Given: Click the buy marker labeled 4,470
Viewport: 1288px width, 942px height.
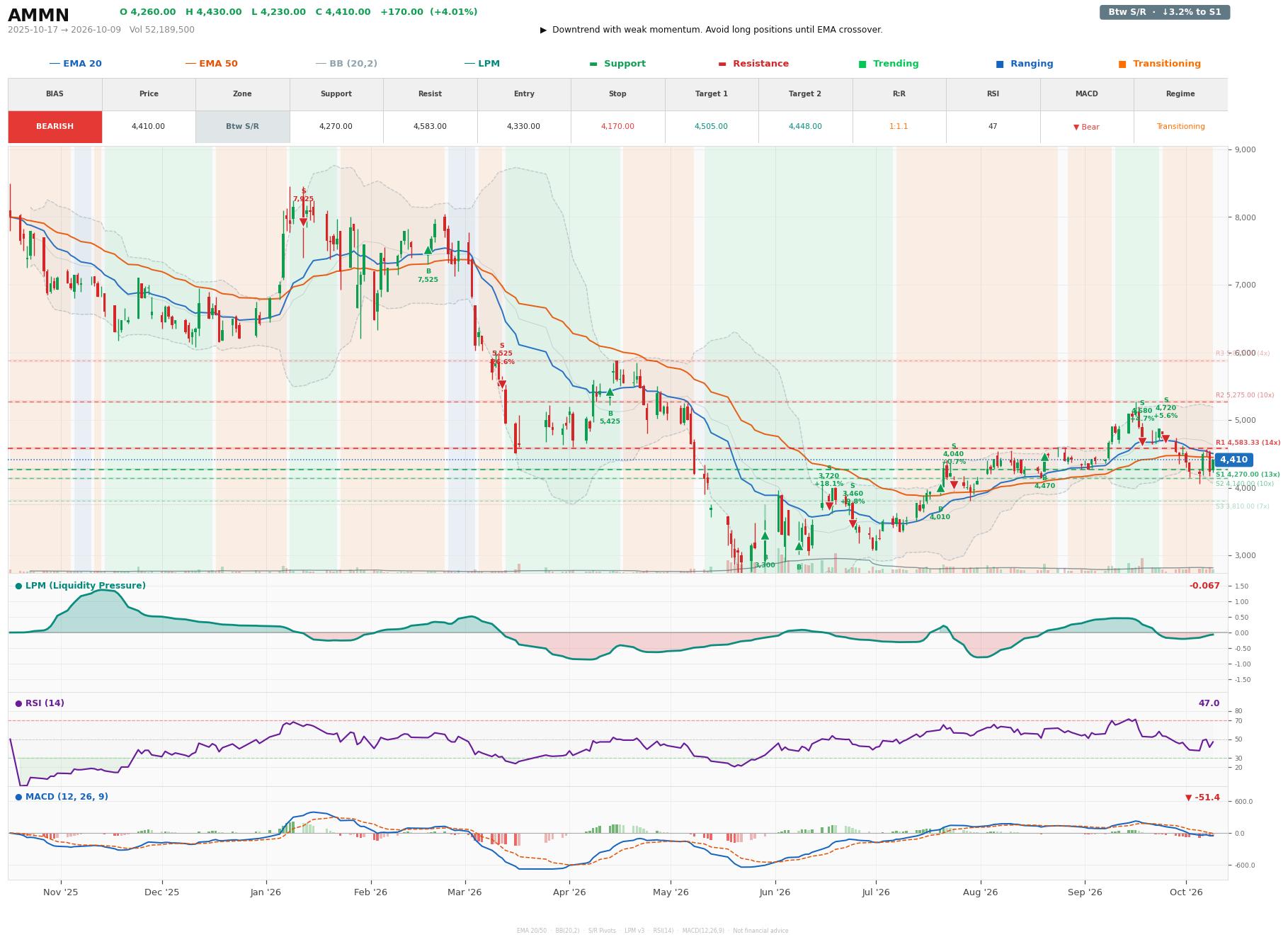Looking at the screenshot, I should coord(1044,458).
